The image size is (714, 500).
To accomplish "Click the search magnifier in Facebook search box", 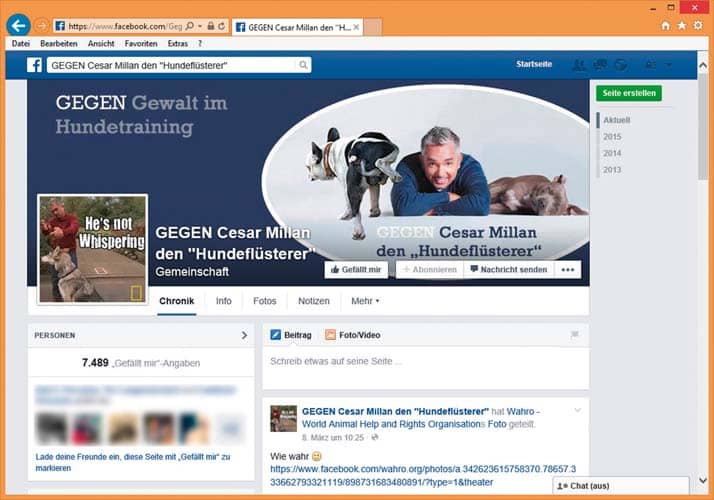I will click(304, 65).
